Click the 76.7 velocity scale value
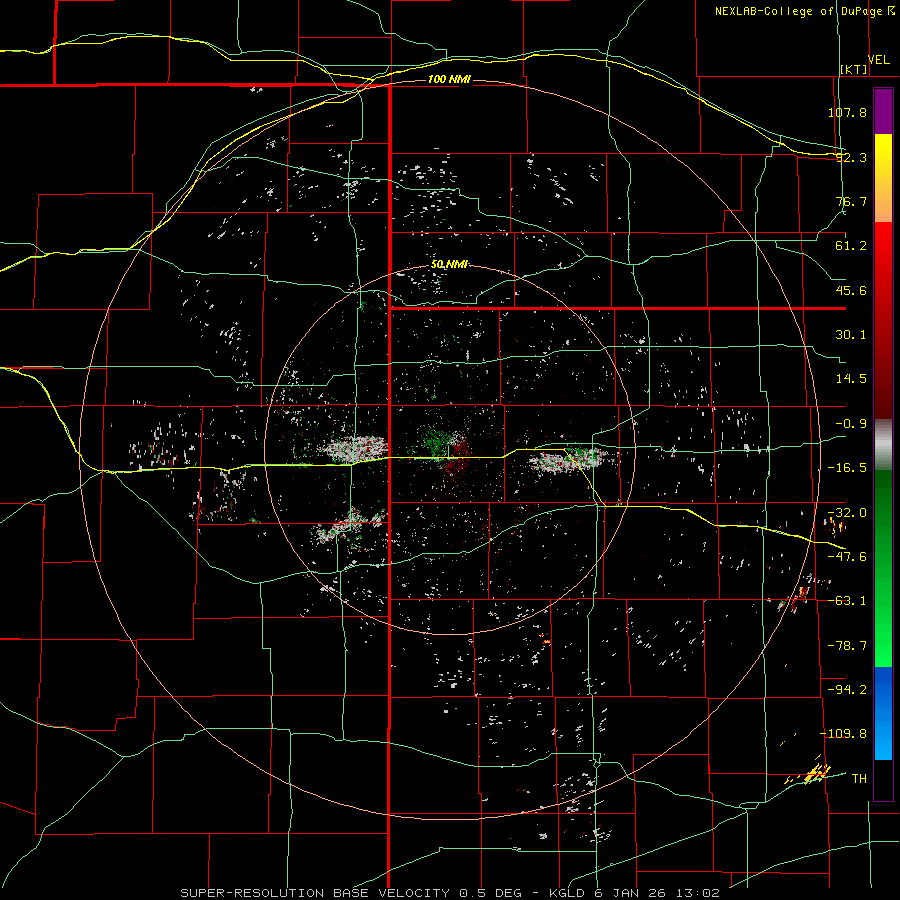900x900 pixels. [851, 201]
